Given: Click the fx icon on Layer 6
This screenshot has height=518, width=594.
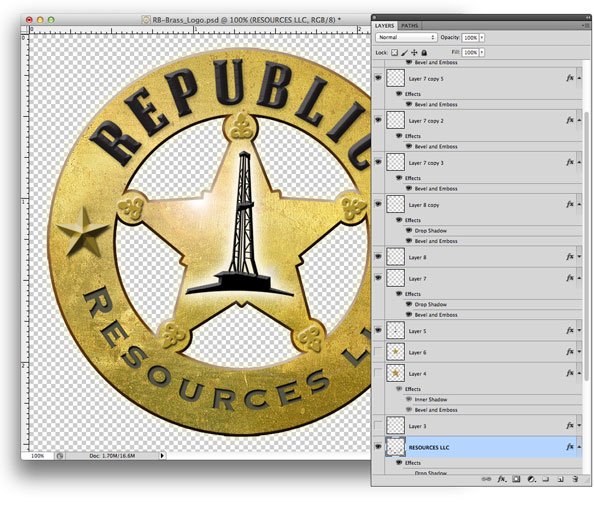Looking at the screenshot, I should [570, 352].
